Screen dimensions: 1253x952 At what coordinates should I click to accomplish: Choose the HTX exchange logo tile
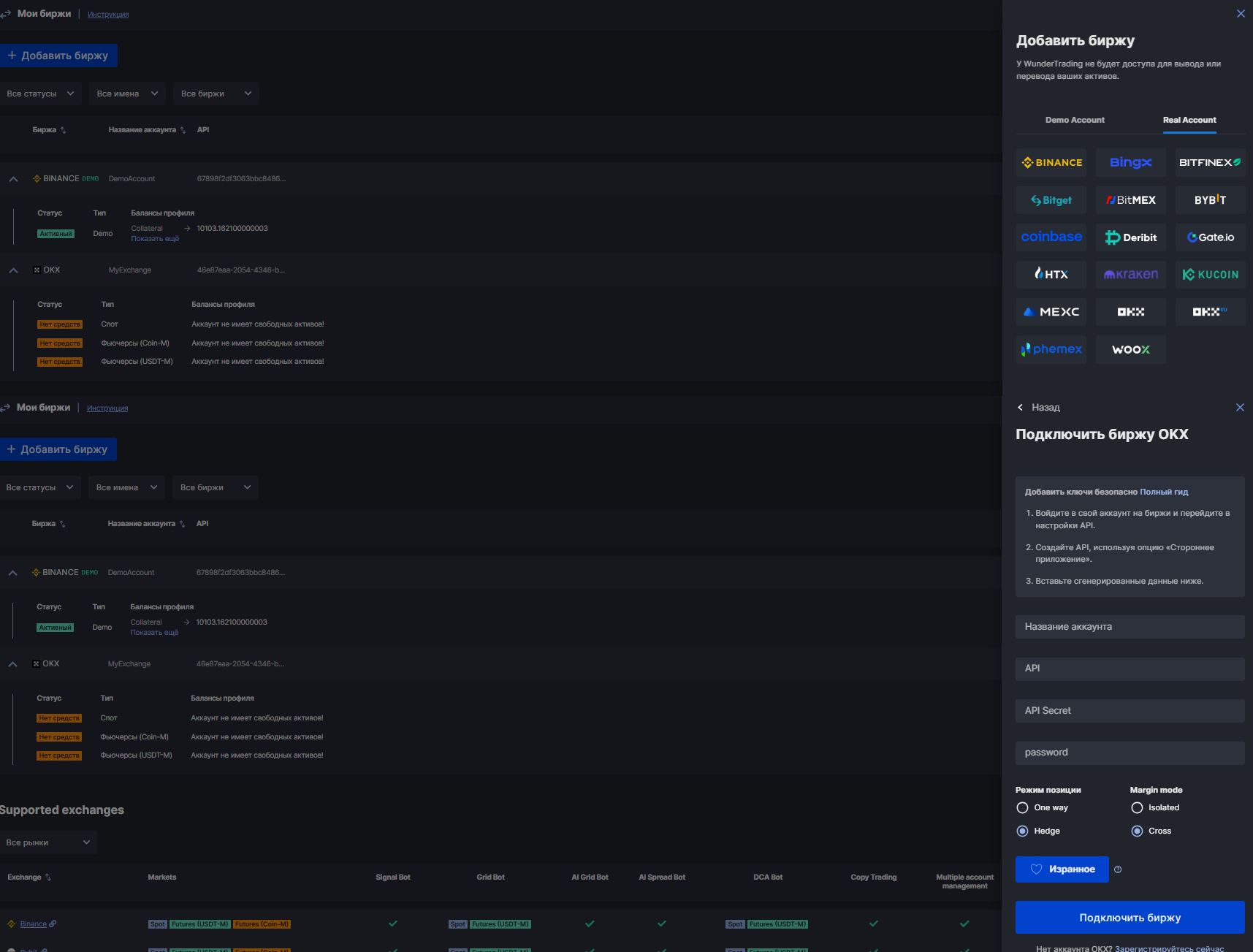point(1051,274)
